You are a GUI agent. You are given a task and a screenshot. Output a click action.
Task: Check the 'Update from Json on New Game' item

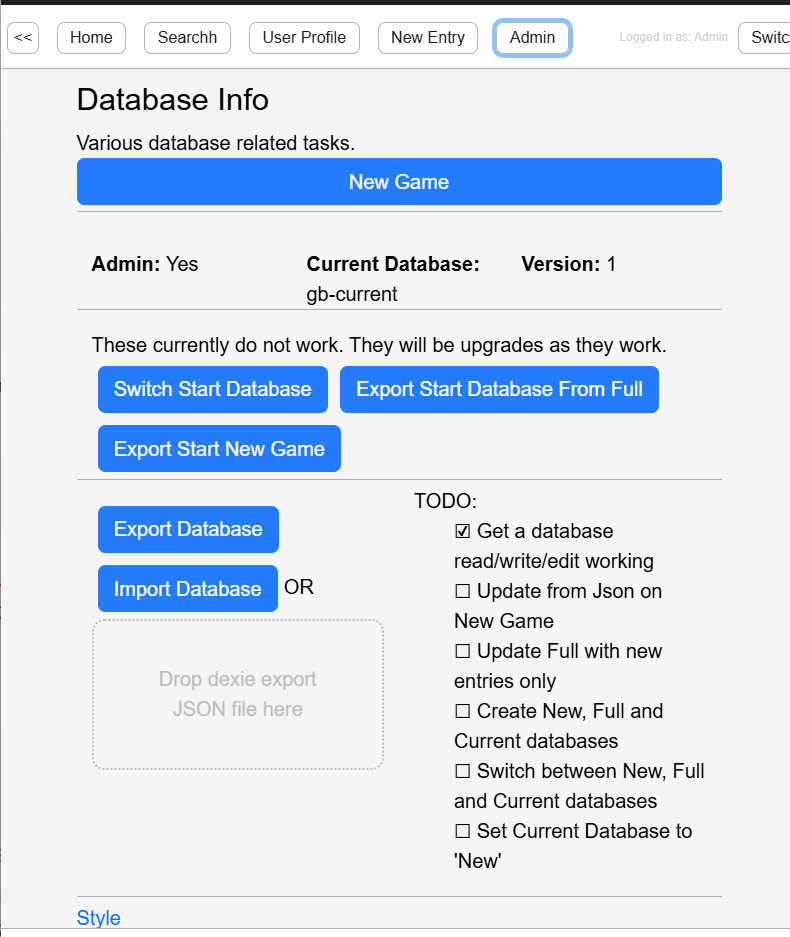[x=461, y=591]
